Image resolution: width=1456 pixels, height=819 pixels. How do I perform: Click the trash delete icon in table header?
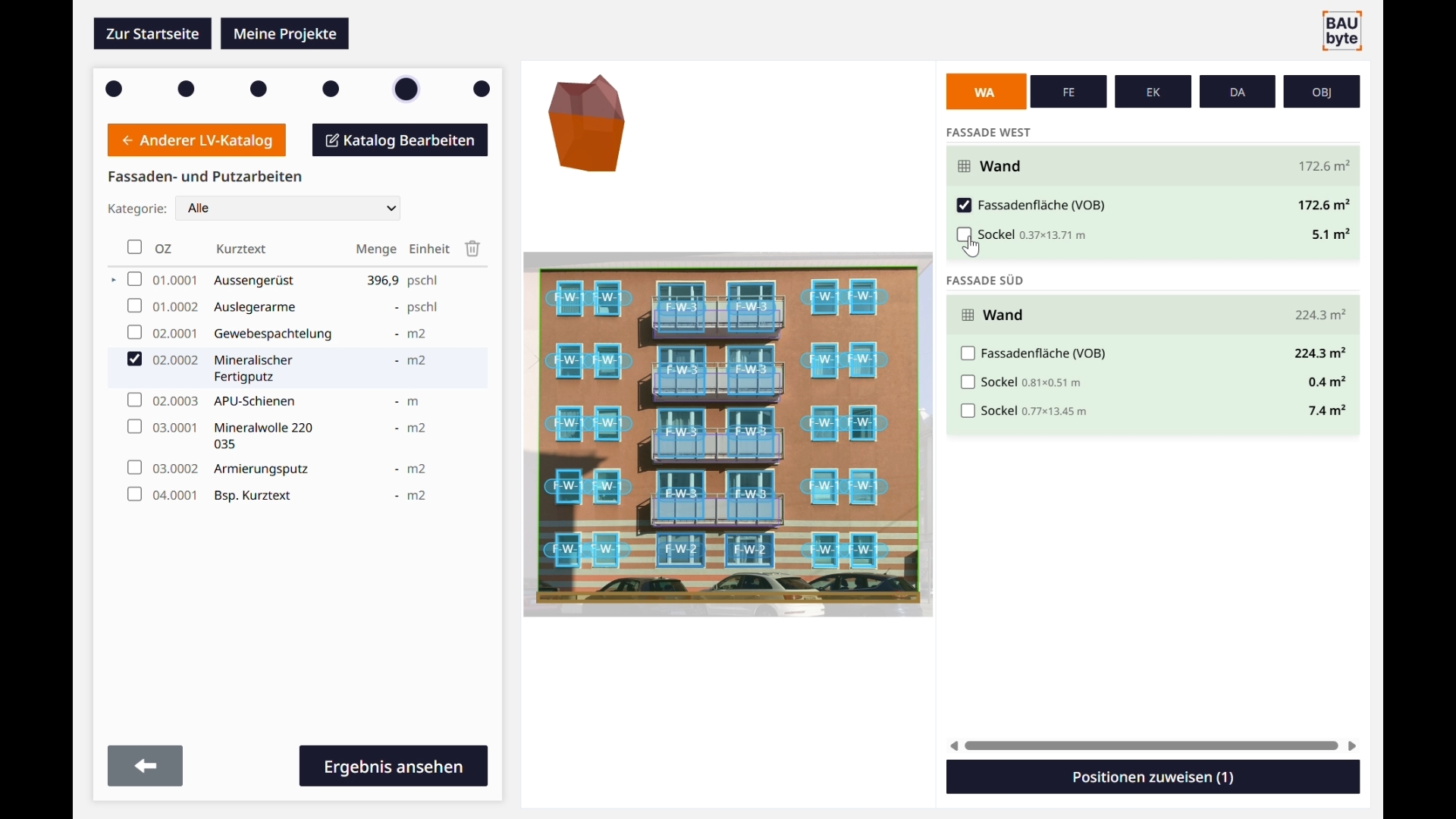click(x=472, y=249)
